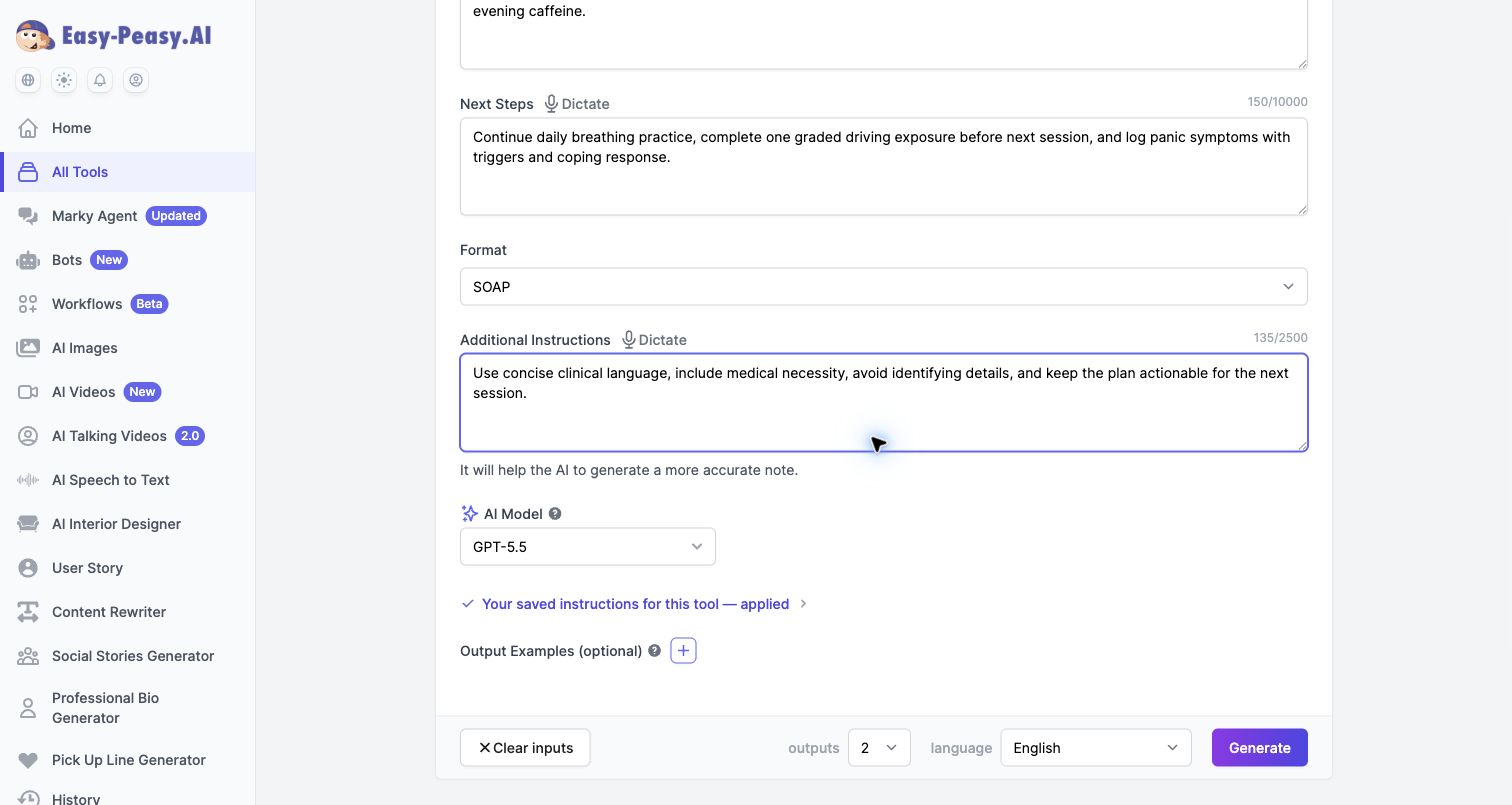The width and height of the screenshot is (1512, 805).
Task: Click the Workflows 'Beta' badge
Action: point(149,304)
